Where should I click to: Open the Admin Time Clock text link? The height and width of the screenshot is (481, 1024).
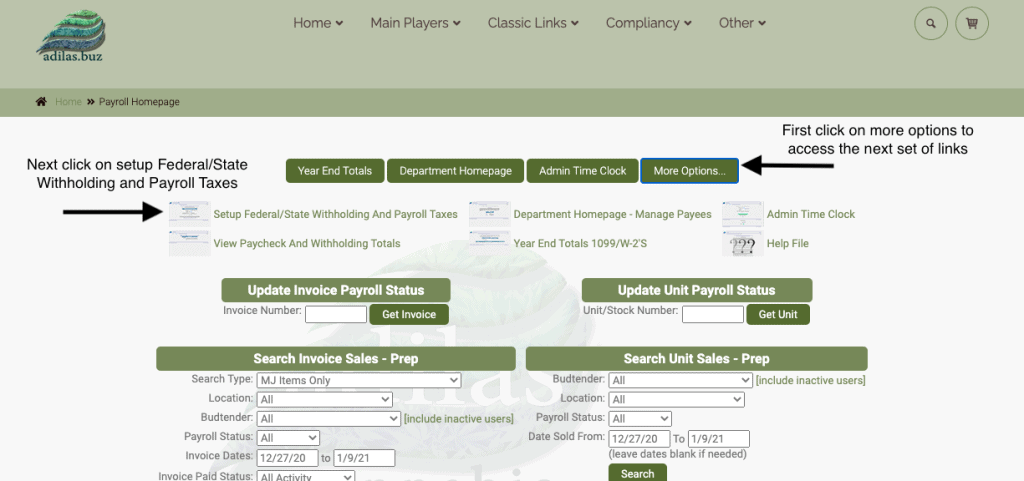click(x=810, y=214)
